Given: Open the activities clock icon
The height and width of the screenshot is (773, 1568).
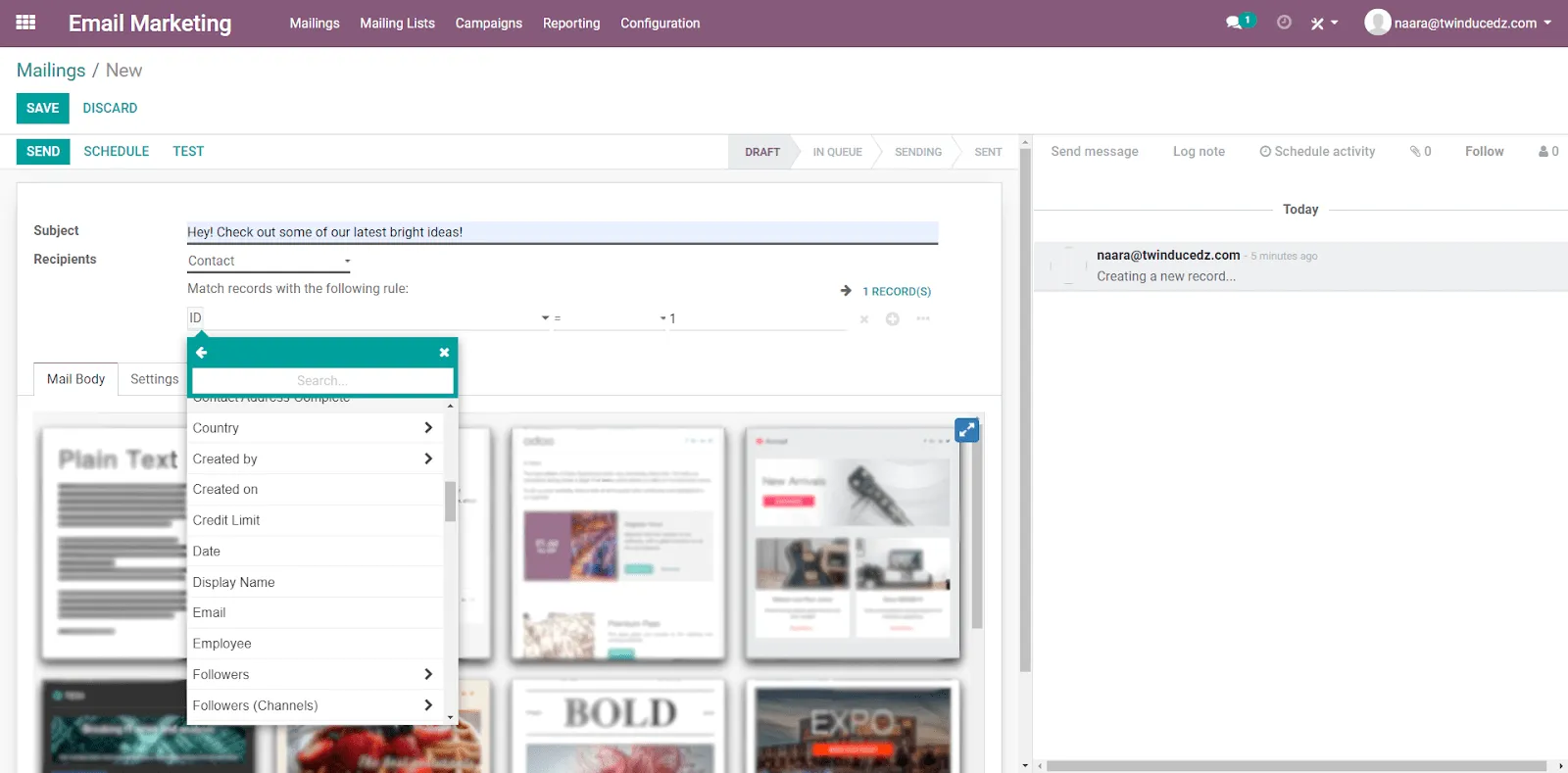Looking at the screenshot, I should click(x=1284, y=23).
